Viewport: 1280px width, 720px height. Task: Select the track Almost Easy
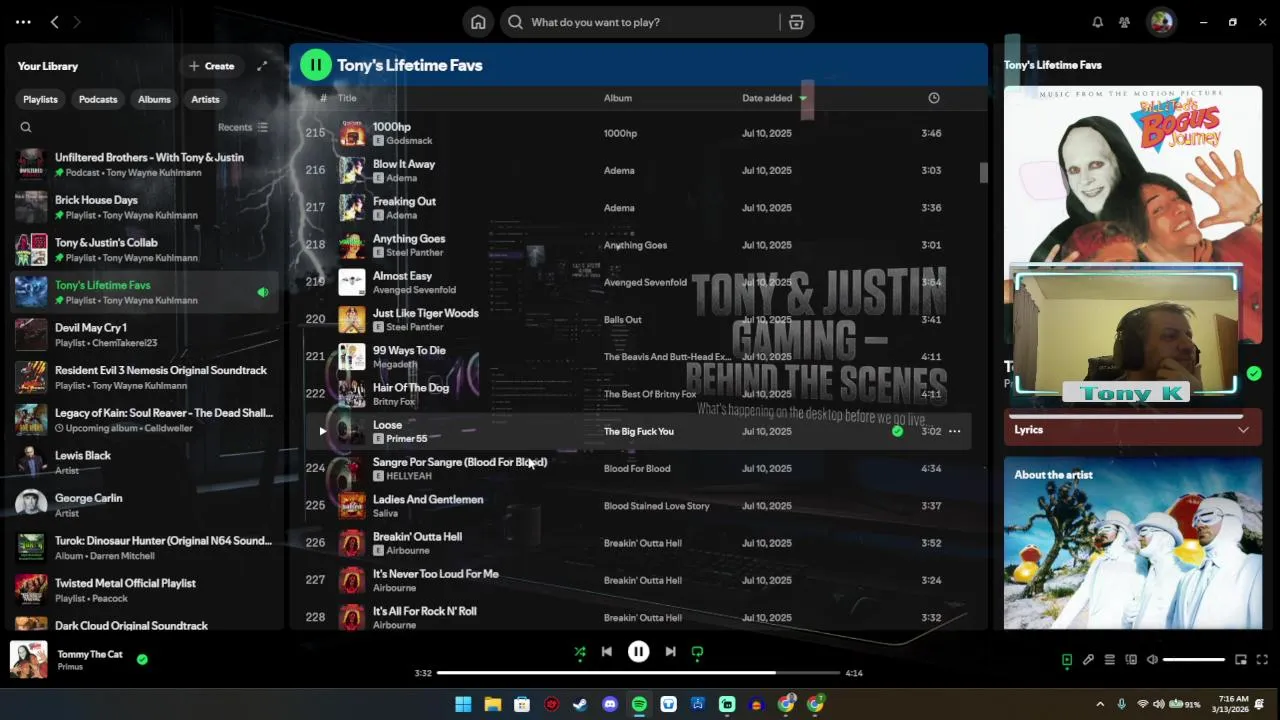click(637, 282)
